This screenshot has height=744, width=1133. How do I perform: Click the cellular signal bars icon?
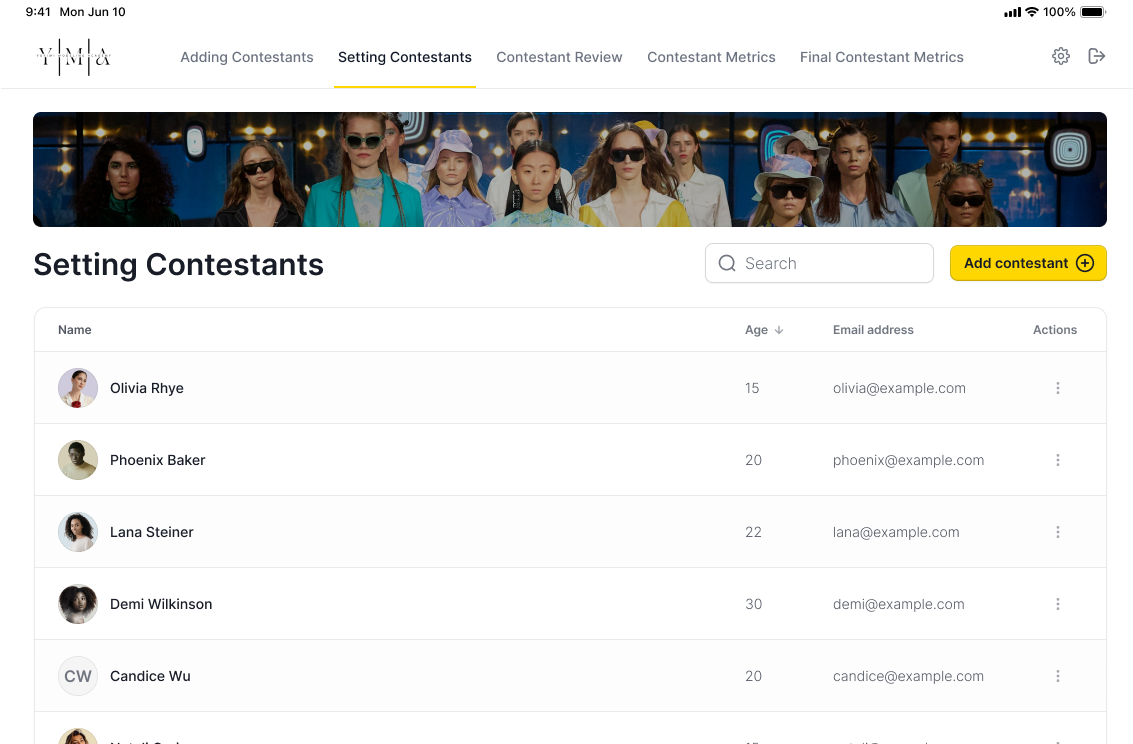point(1012,12)
